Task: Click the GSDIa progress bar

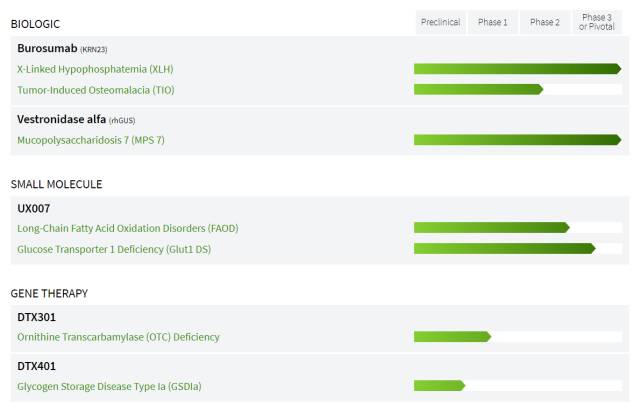Action: tap(439, 385)
